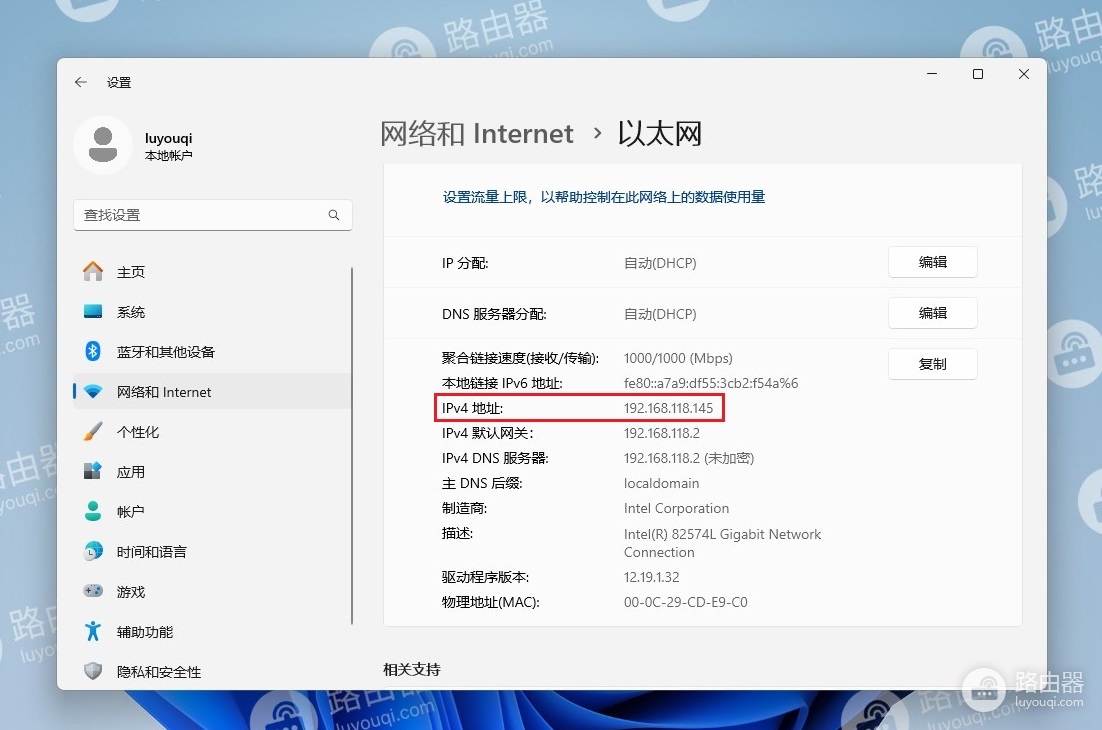Image resolution: width=1102 pixels, height=730 pixels.
Task: Click the luyouqi user avatar icon
Action: pyautogui.click(x=103, y=145)
